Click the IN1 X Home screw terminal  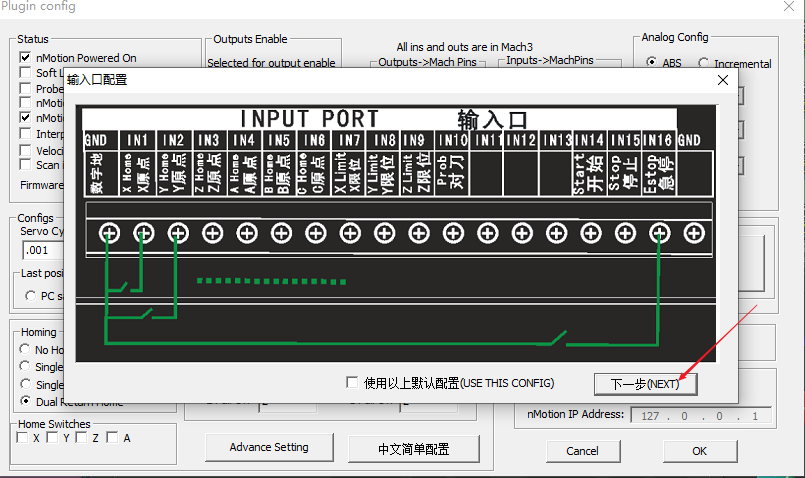pyautogui.click(x=144, y=233)
